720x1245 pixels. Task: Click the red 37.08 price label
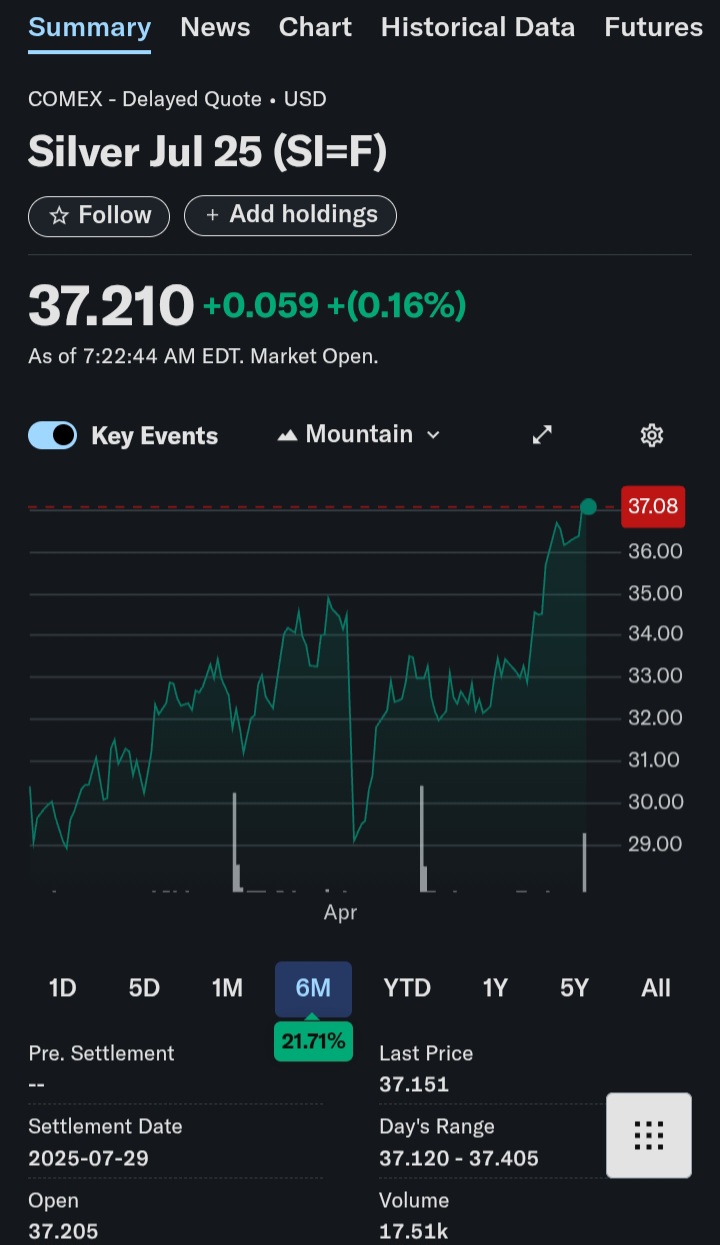653,506
